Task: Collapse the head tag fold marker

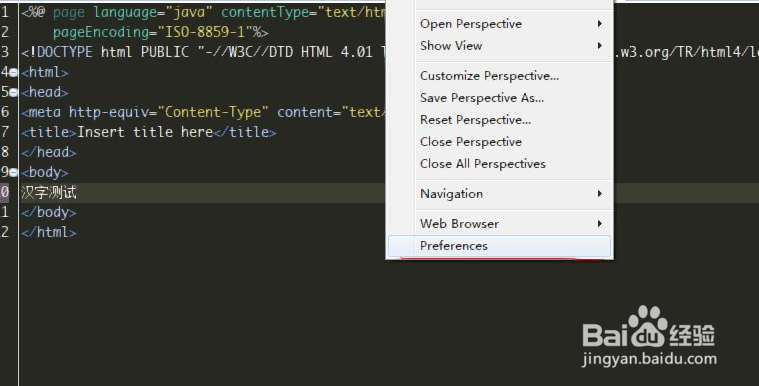Action: tap(14, 93)
